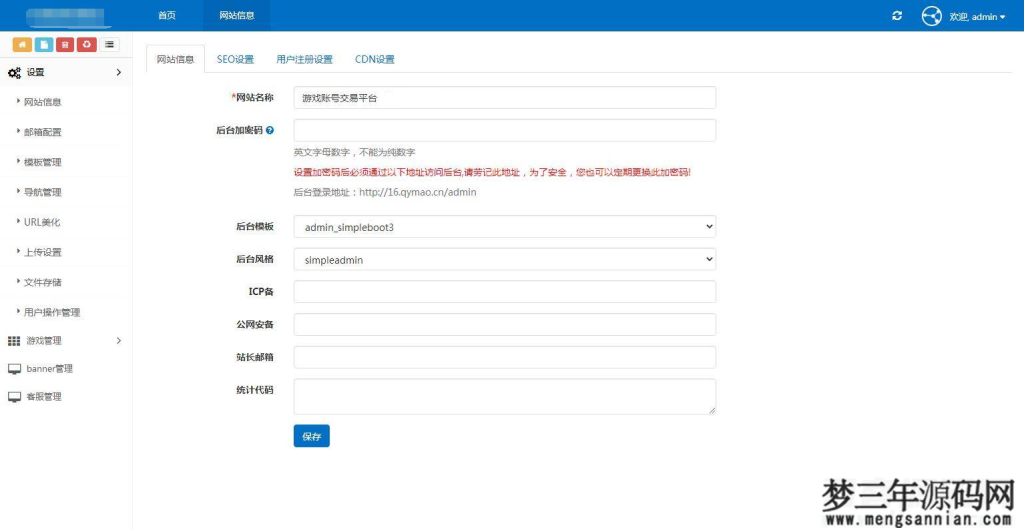Click the hint 英文字母数字，不能为纯数字

(x=354, y=152)
